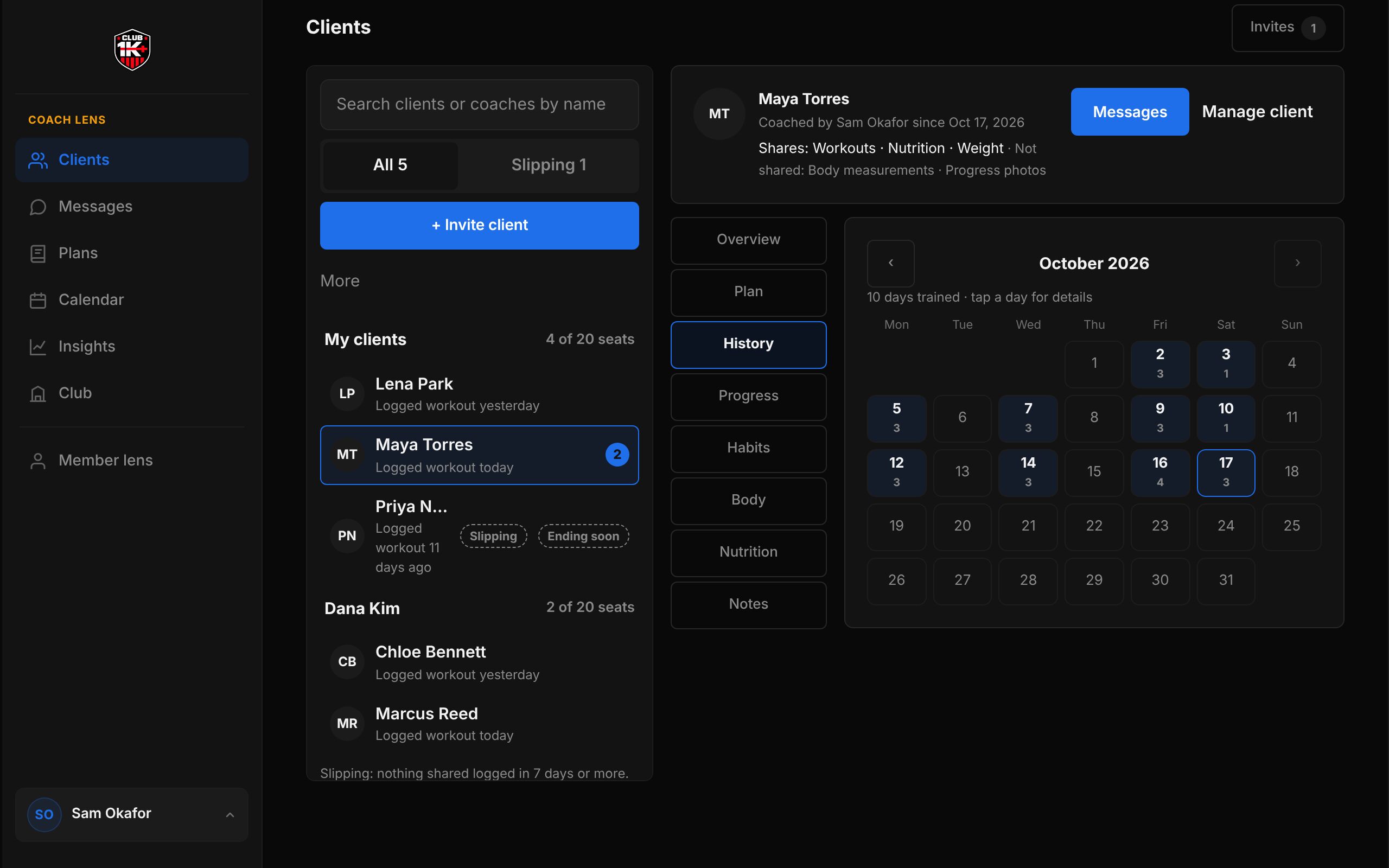This screenshot has height=868, width=1389.
Task: Select the Slipping 1 filter tab
Action: tap(549, 165)
